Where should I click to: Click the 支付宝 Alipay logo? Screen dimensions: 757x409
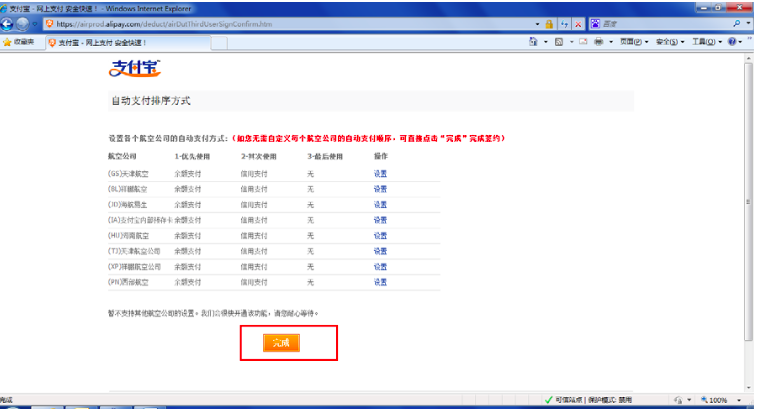click(135, 68)
